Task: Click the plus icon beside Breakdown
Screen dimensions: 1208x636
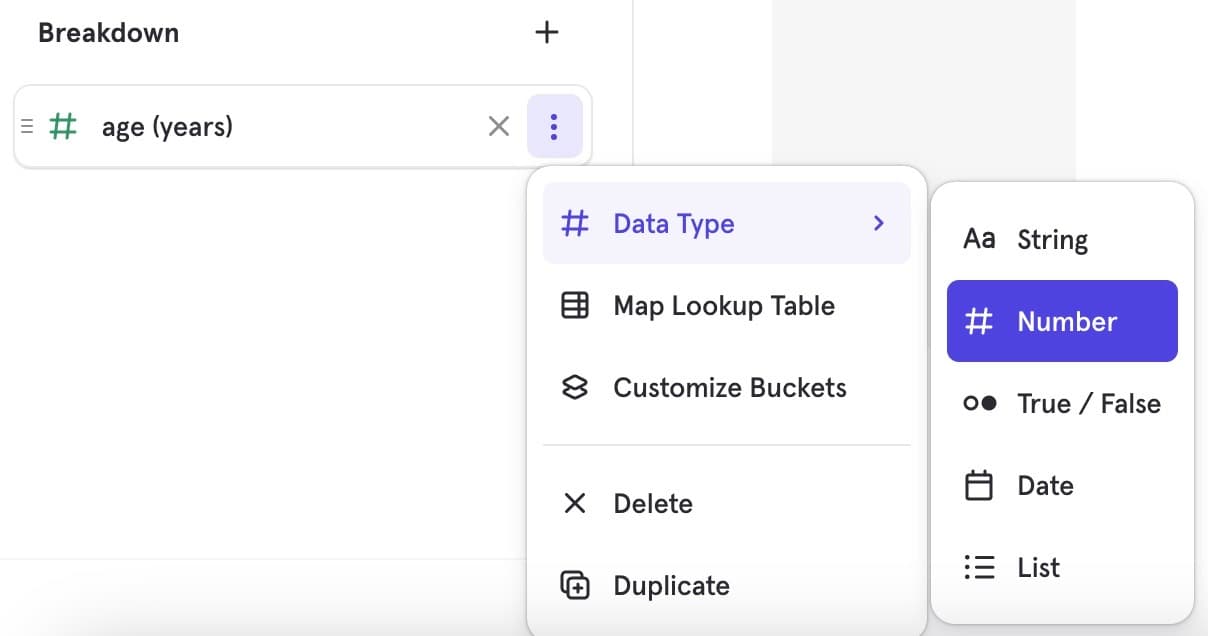Action: pyautogui.click(x=546, y=32)
